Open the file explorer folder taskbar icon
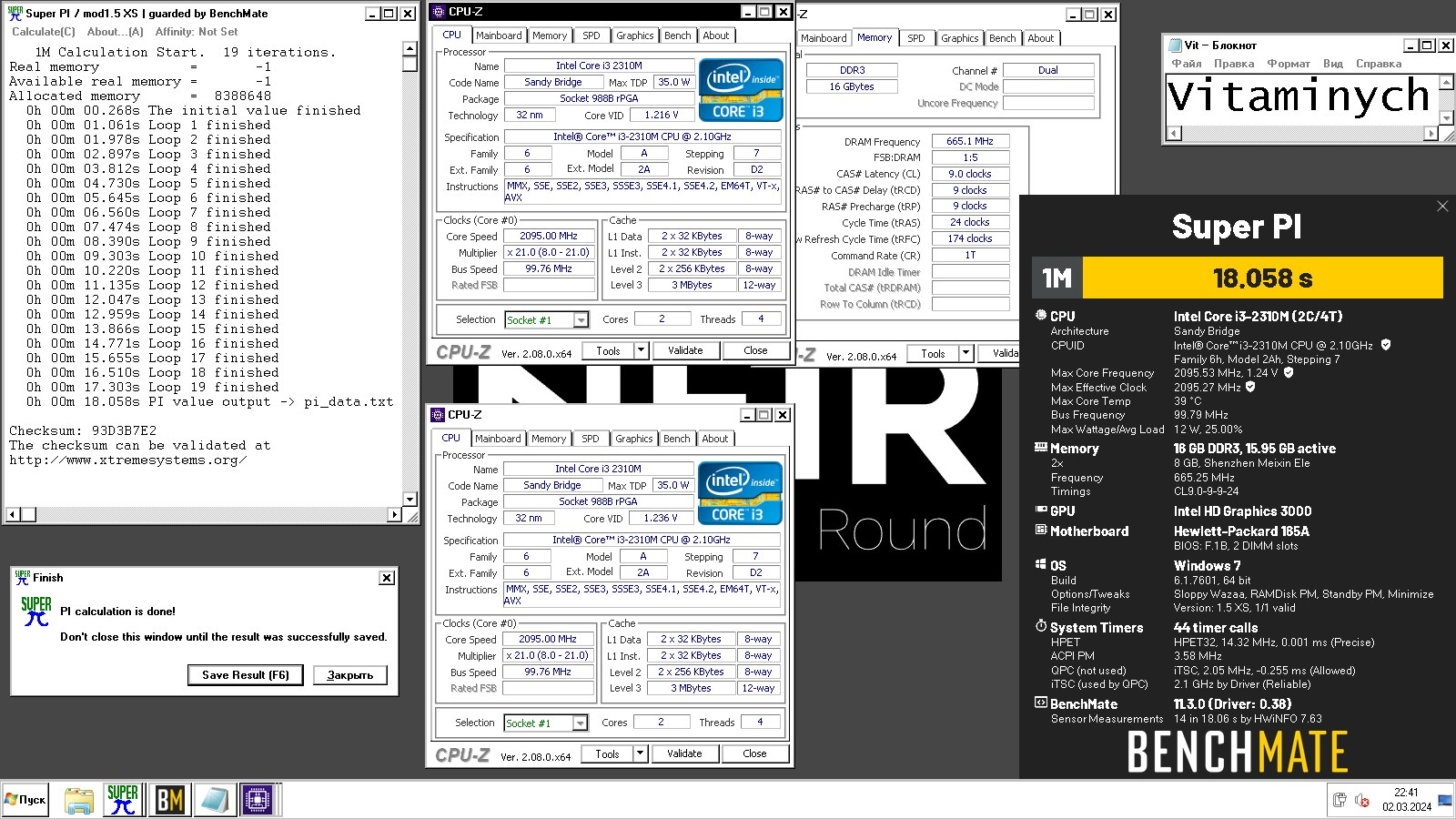 click(x=79, y=801)
